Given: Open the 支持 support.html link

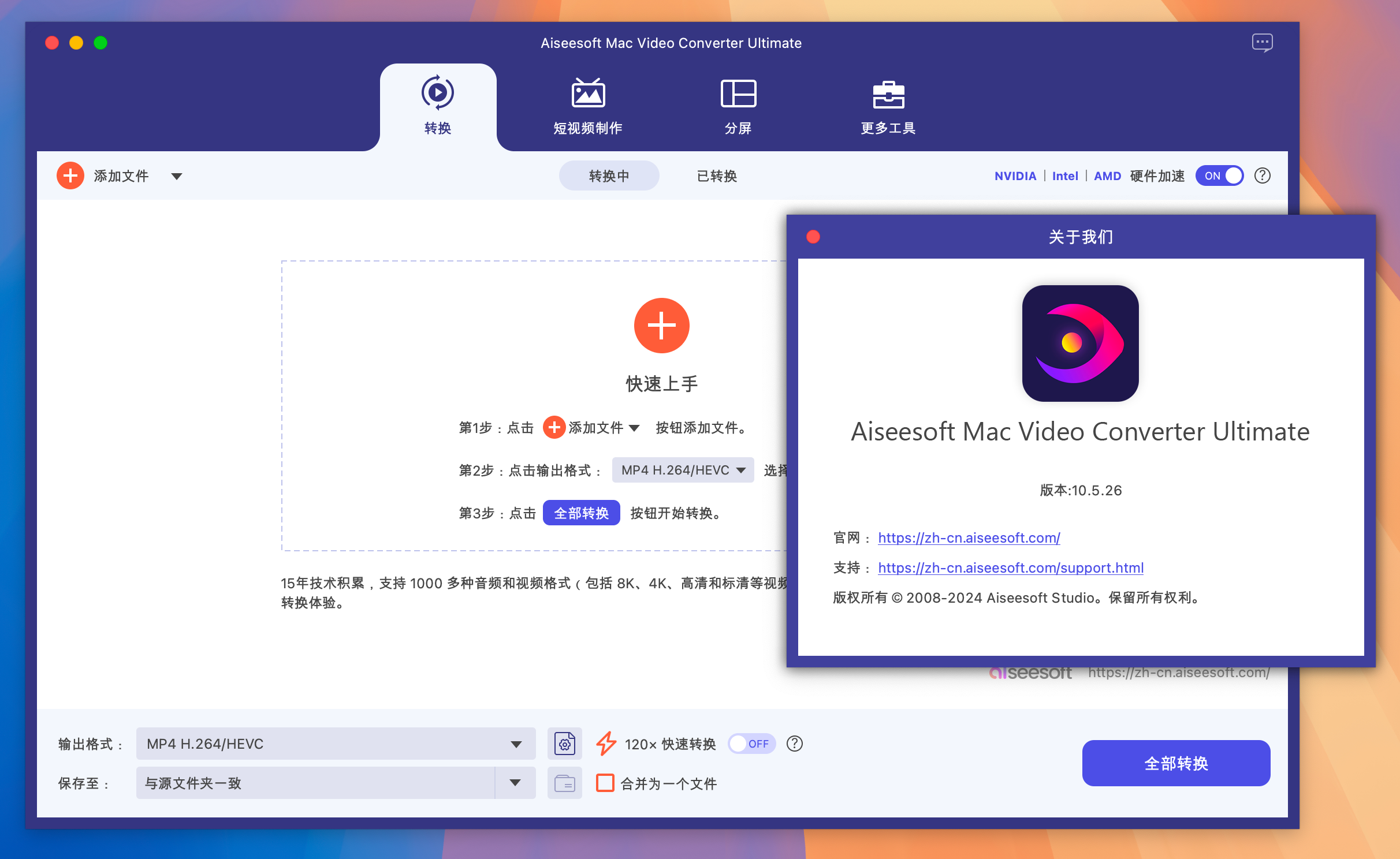Looking at the screenshot, I should tap(1011, 567).
